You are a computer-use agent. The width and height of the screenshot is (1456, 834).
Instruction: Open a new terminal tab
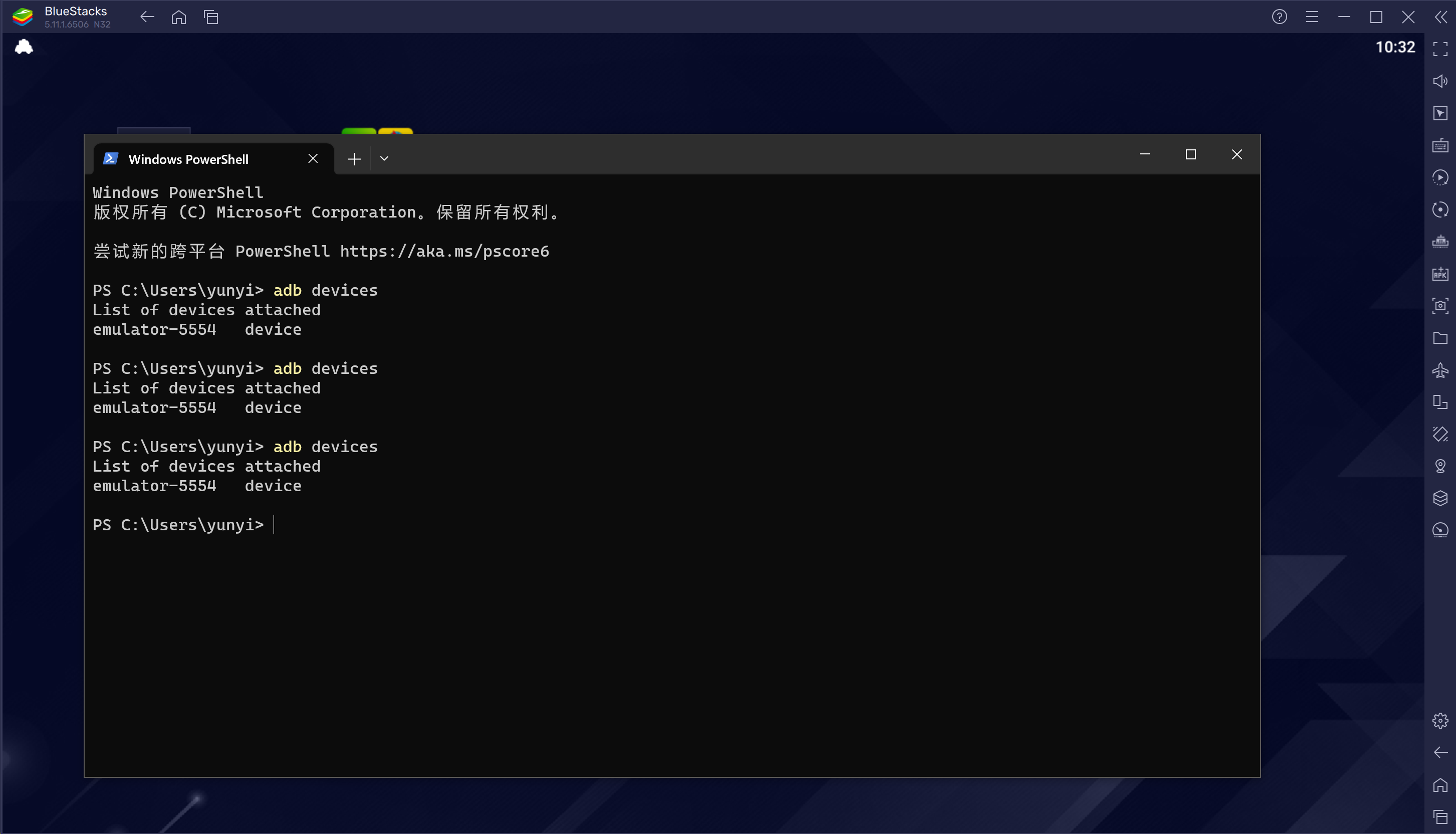click(x=354, y=158)
